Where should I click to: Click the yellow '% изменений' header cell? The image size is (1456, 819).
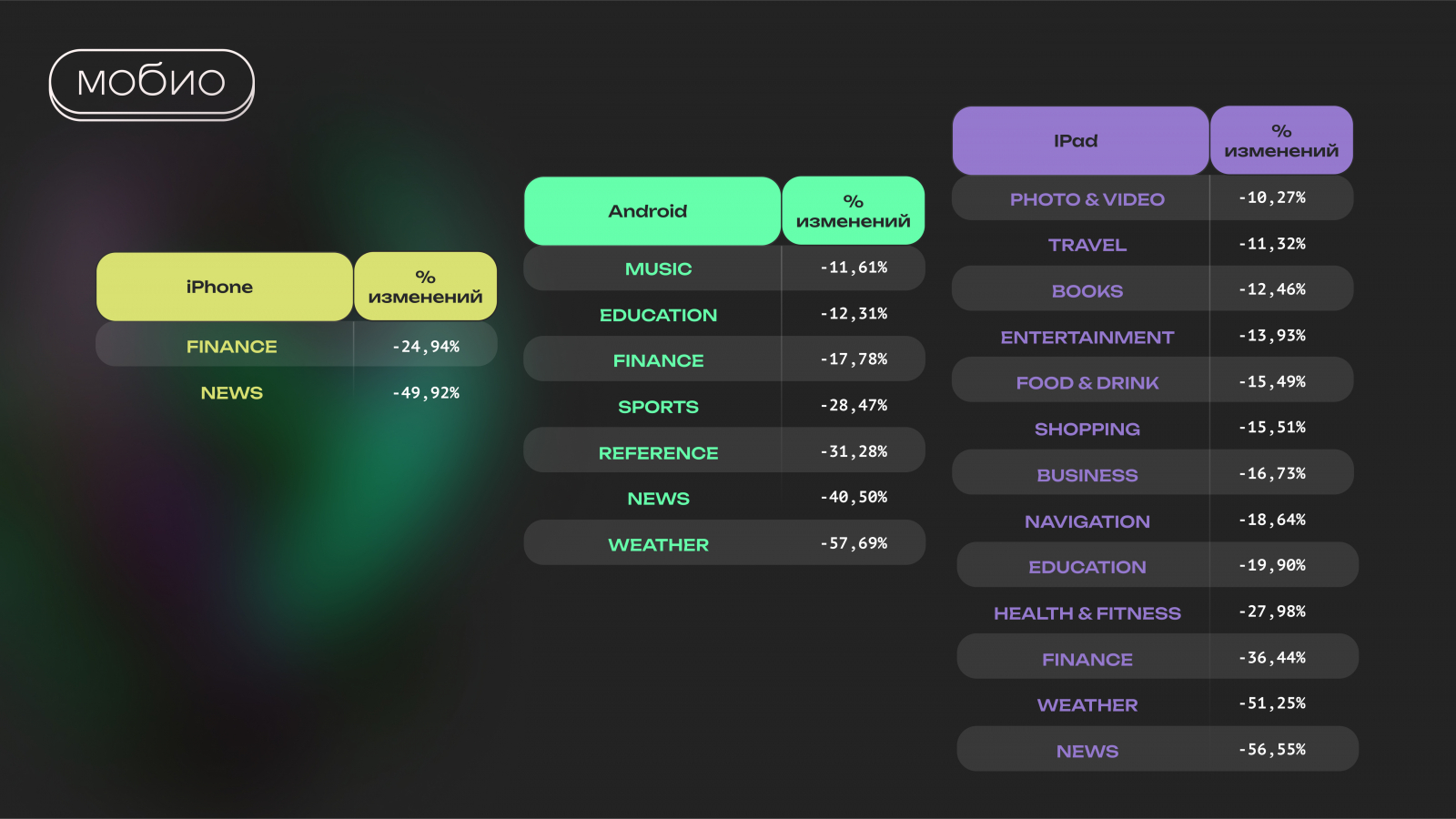click(x=425, y=287)
